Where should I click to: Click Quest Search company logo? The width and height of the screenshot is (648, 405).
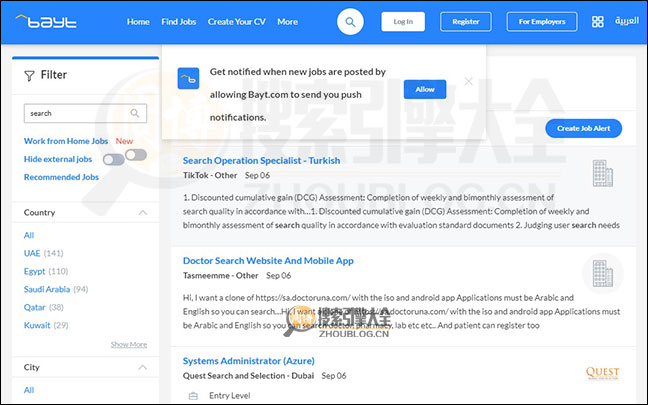click(x=602, y=373)
